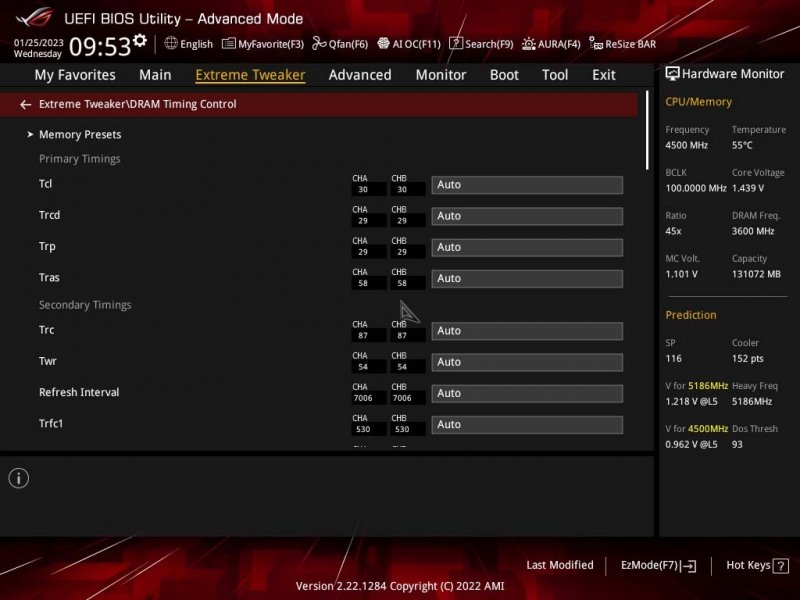This screenshot has height=600, width=800.
Task: Click Extreme Tweaker\DRAM Timing Control breadcrumb
Action: click(138, 104)
